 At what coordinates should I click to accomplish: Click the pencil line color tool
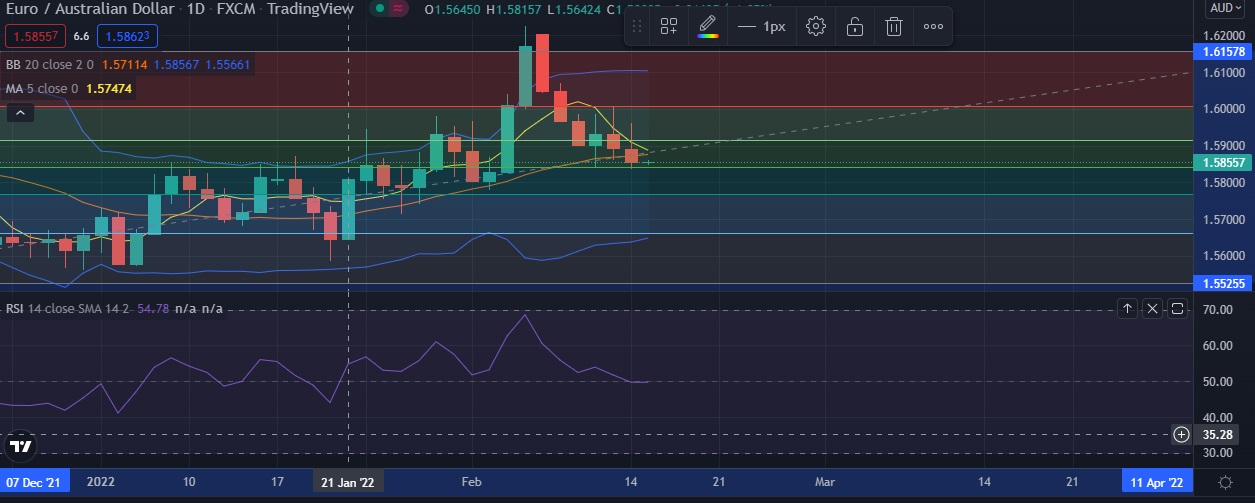pyautogui.click(x=707, y=27)
